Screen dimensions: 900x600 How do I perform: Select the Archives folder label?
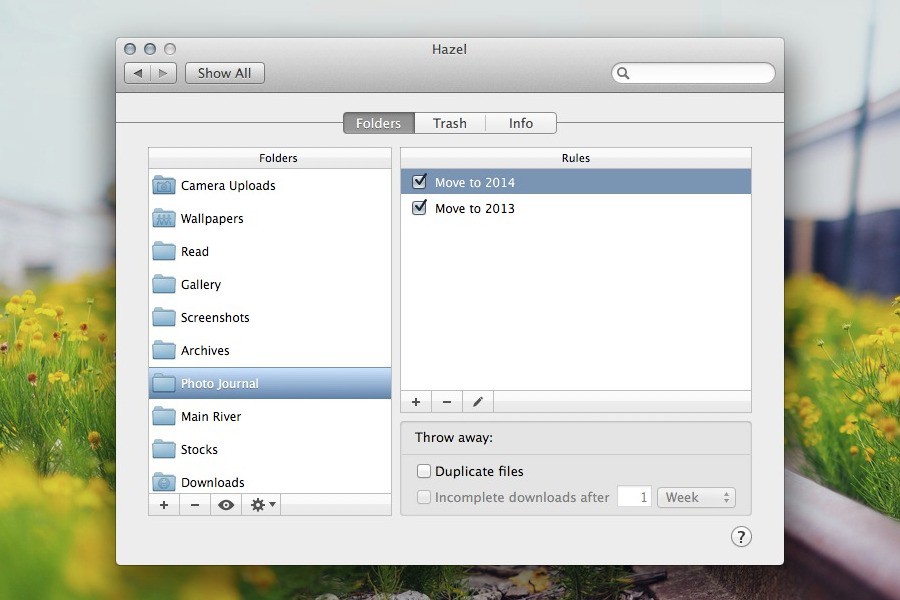[205, 351]
